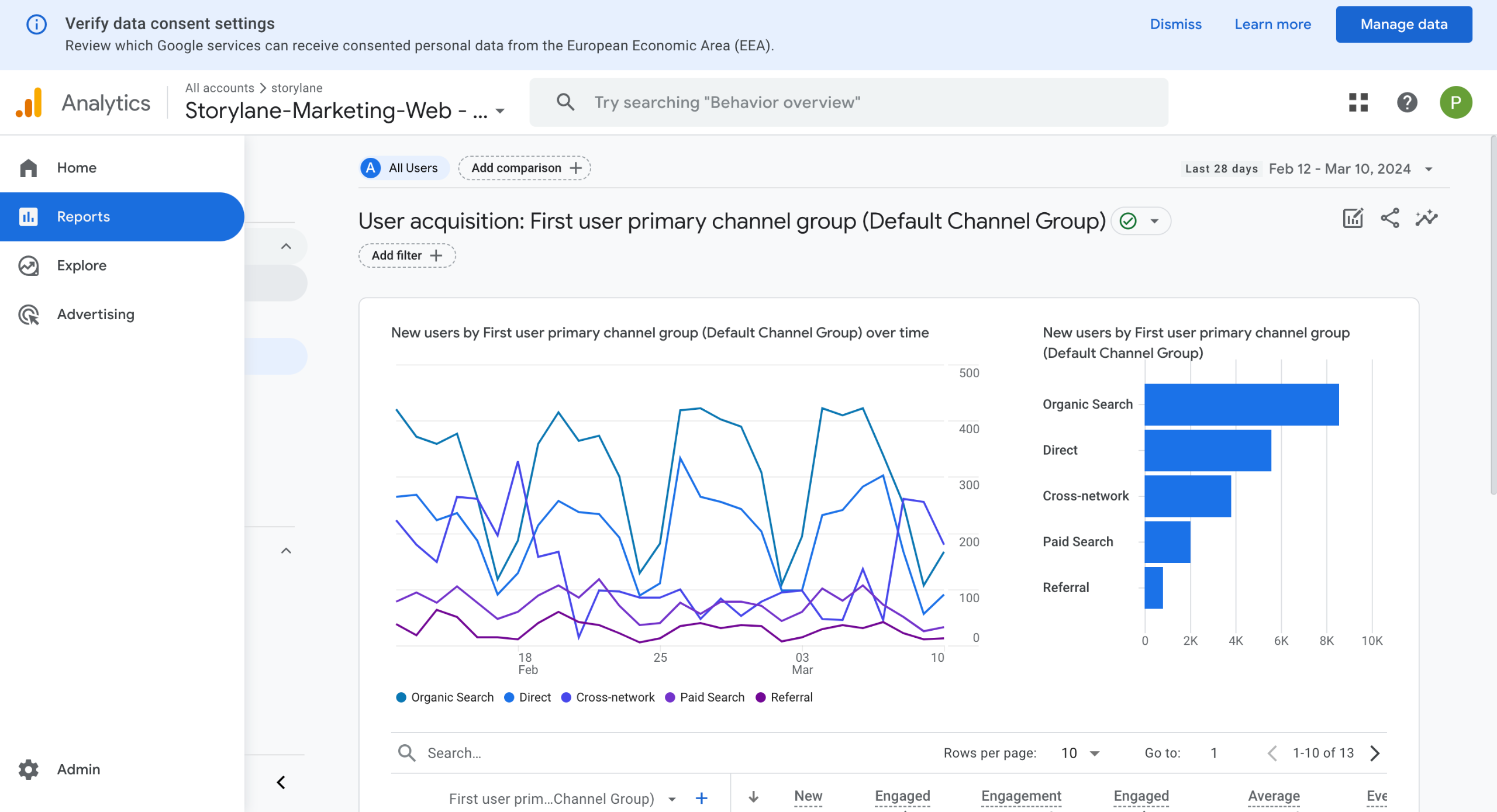
Task: Click the sort descending arrow in table header
Action: click(754, 797)
